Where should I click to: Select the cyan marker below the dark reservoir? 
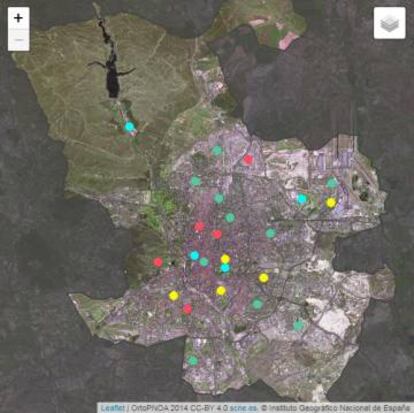[129, 127]
